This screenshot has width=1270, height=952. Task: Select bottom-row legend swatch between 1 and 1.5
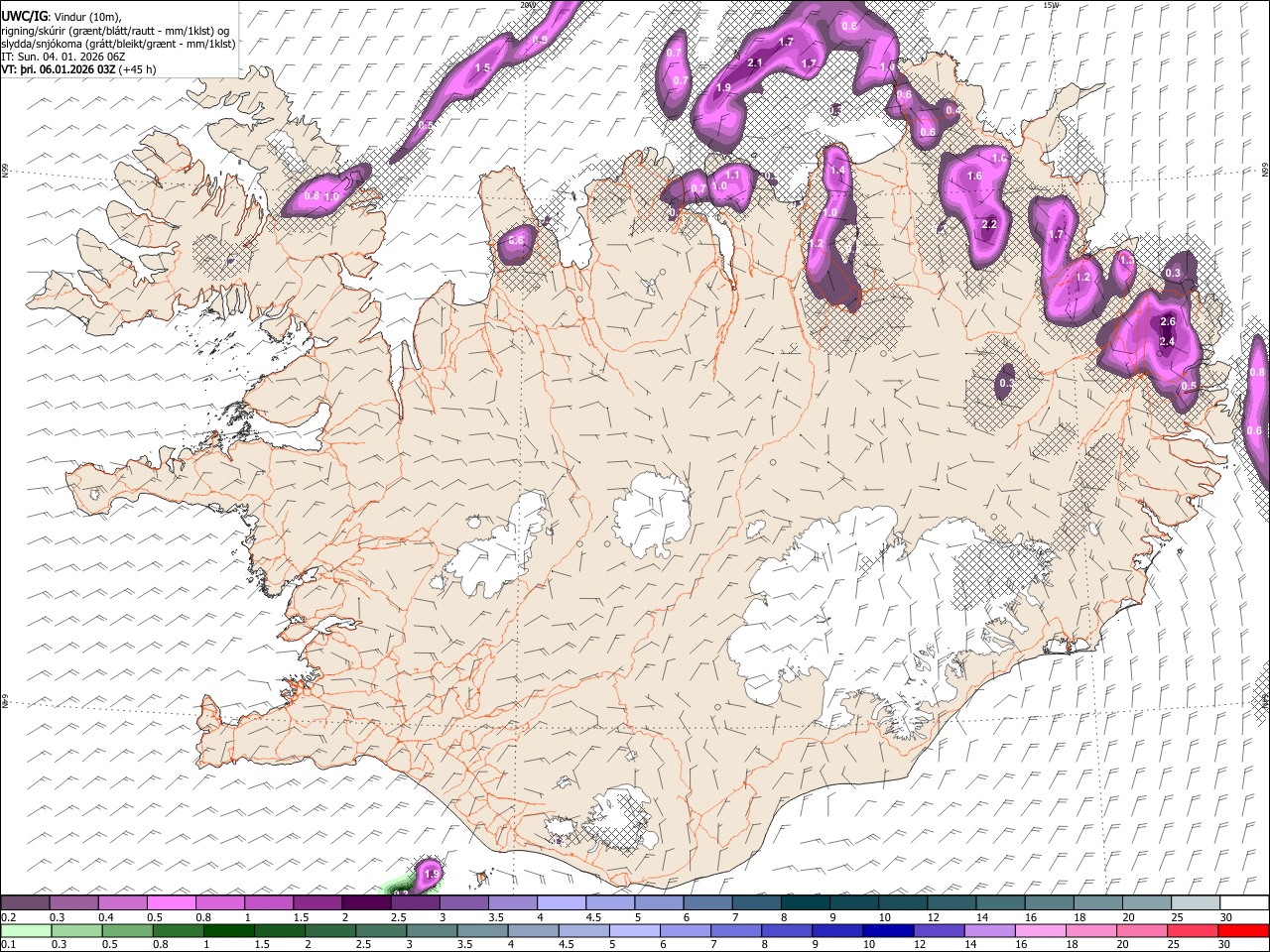pos(229,930)
